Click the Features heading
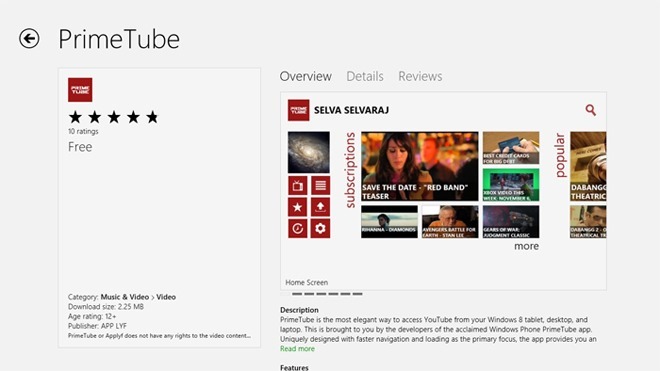 (294, 368)
